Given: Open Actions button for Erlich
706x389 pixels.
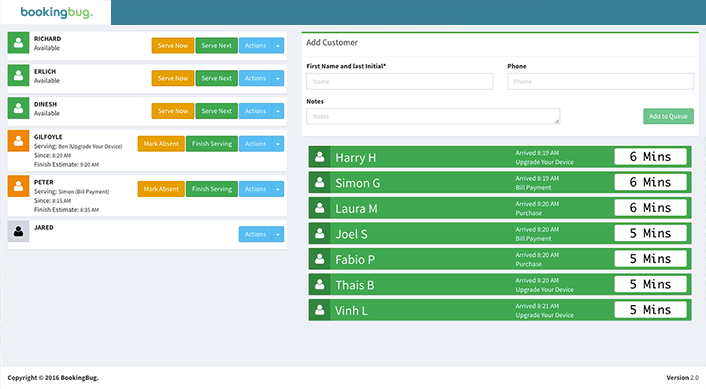Looking at the screenshot, I should tap(255, 78).
